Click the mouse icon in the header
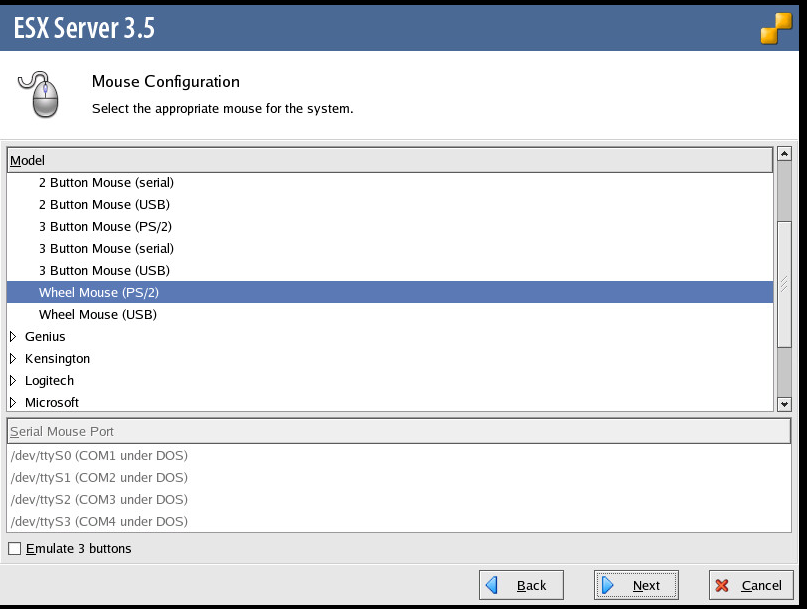Image resolution: width=807 pixels, height=609 pixels. click(x=39, y=94)
